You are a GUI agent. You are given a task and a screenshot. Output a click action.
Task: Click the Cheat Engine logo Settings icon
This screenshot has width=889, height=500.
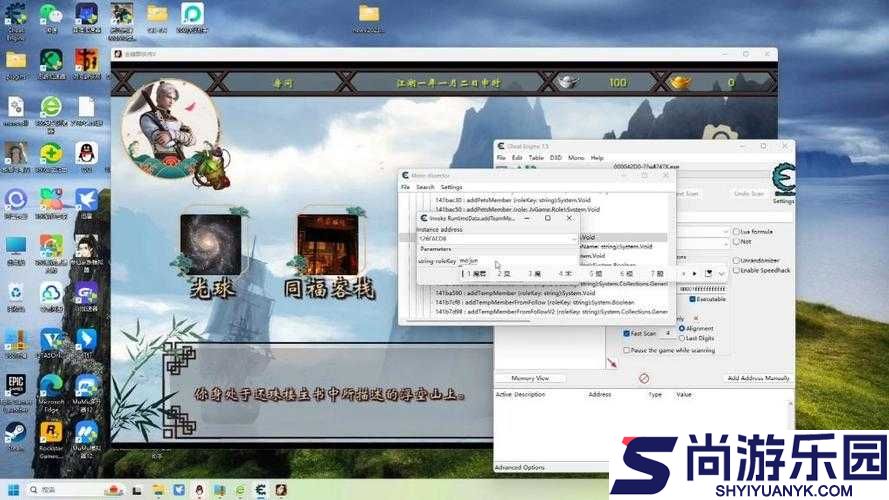[782, 182]
